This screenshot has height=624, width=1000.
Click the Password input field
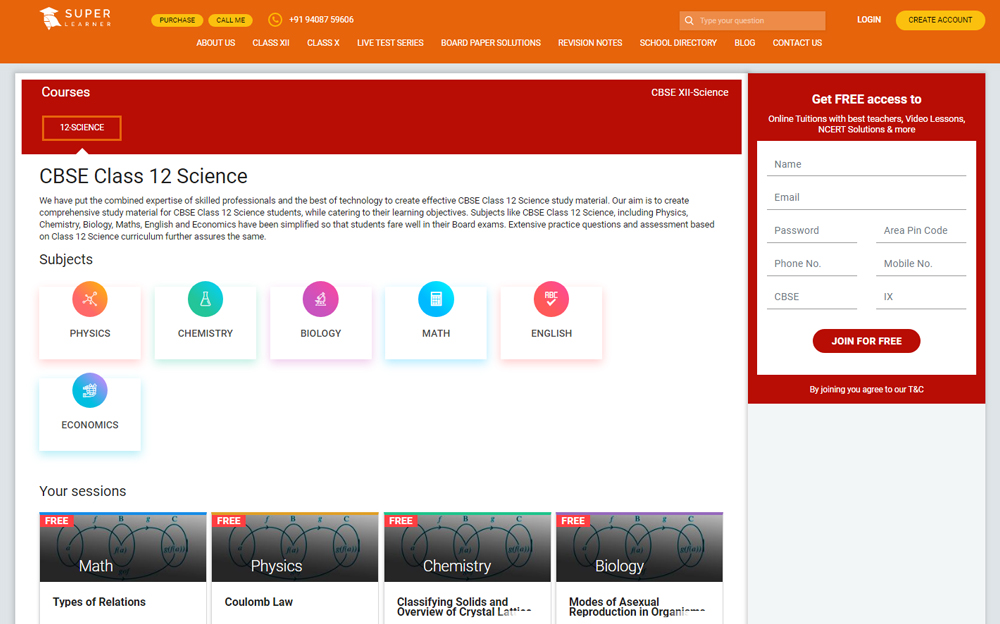[812, 231]
